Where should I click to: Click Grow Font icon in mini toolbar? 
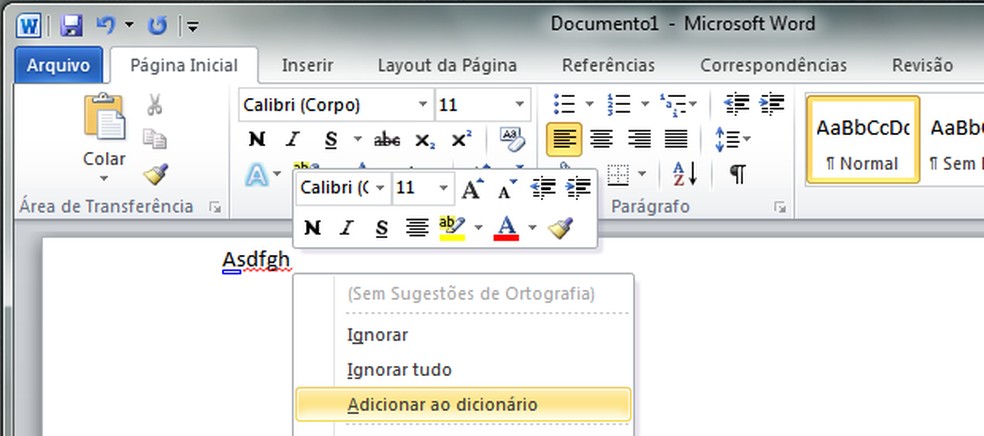(x=473, y=188)
